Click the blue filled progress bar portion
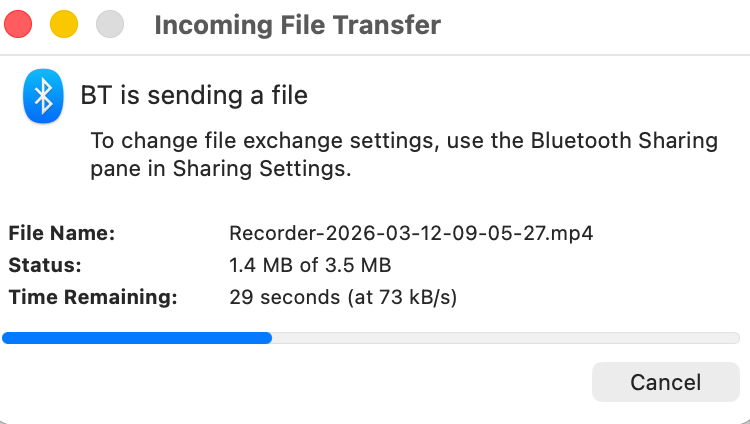 click(x=137, y=338)
